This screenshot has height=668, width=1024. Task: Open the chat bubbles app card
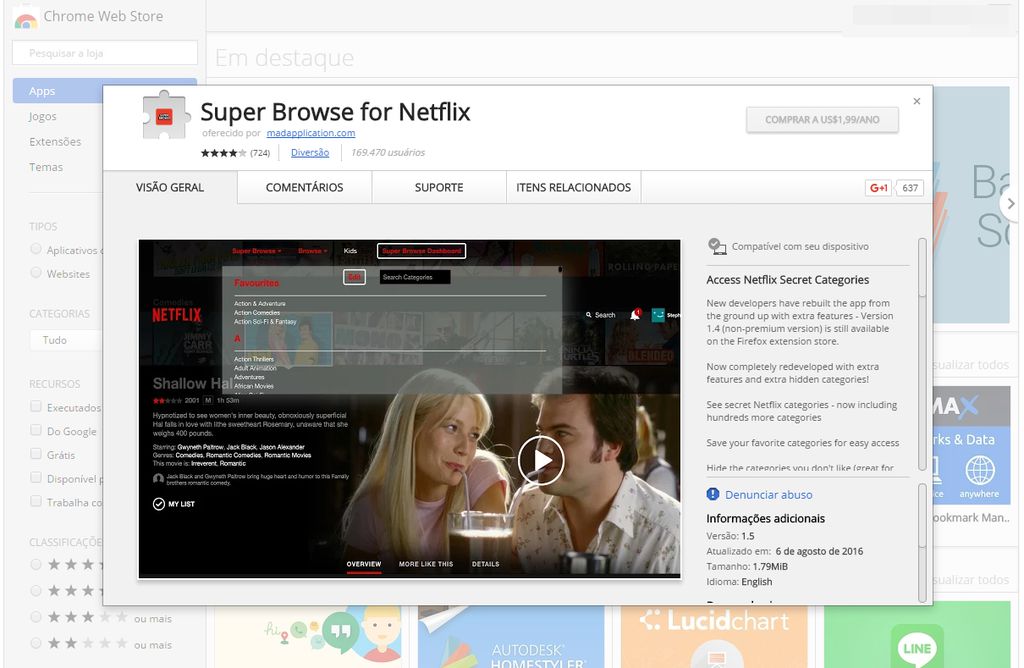308,636
